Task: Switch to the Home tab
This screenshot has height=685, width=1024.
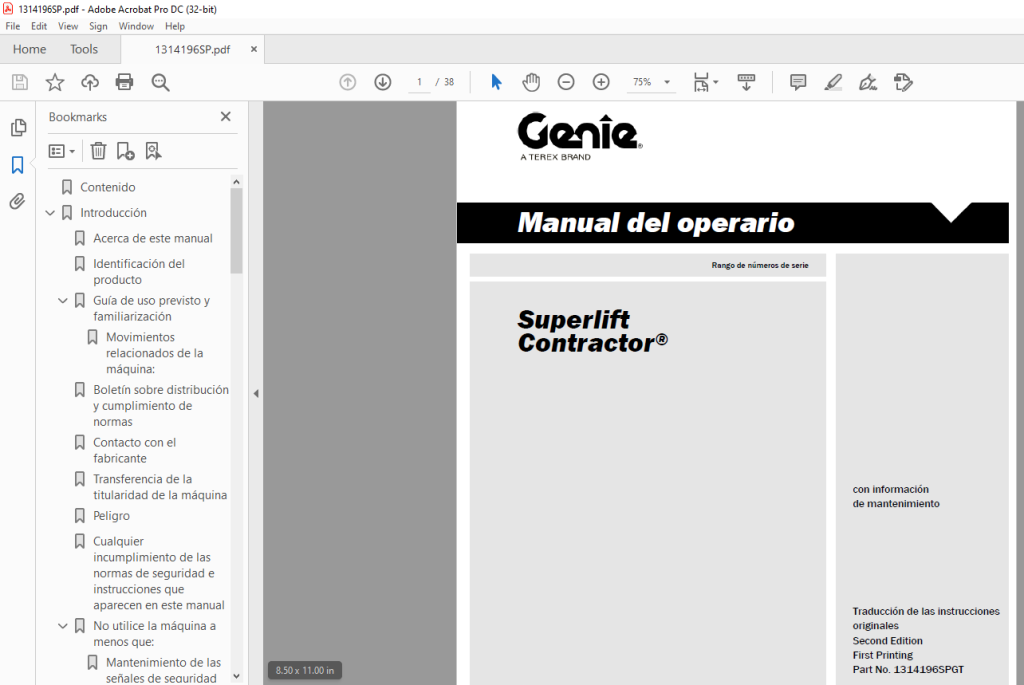Action: click(29, 49)
